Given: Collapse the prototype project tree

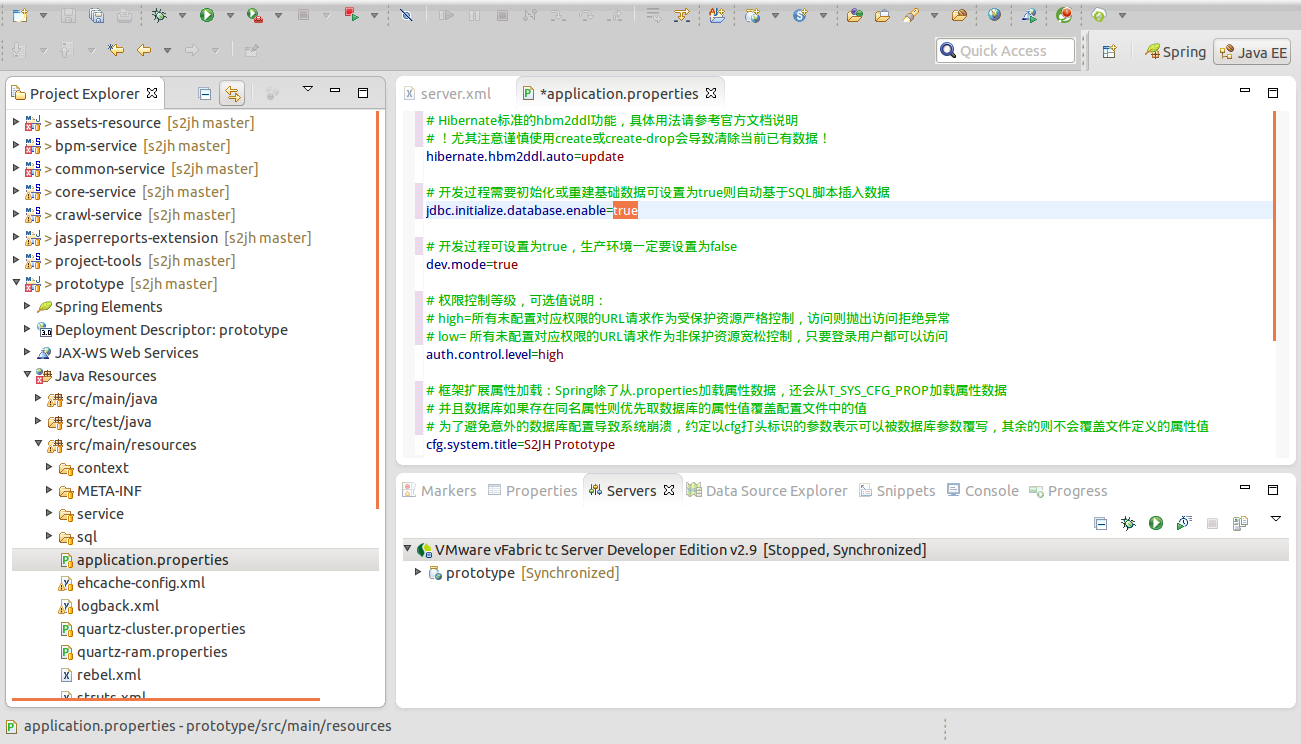Looking at the screenshot, I should point(16,284).
